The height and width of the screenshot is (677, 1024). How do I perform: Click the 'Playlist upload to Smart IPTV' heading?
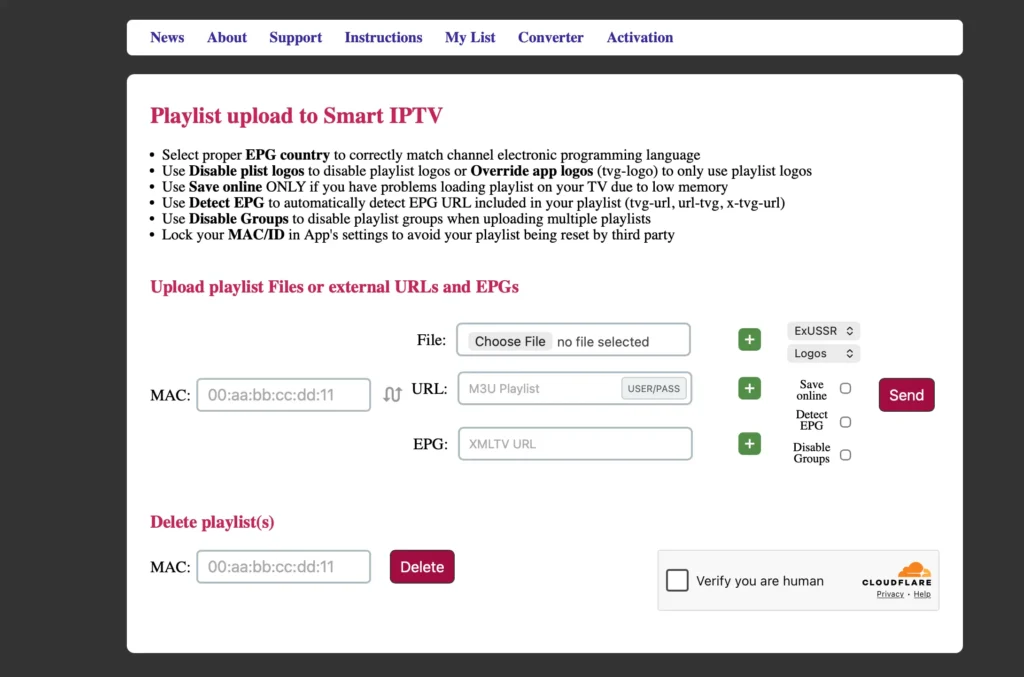pos(296,116)
